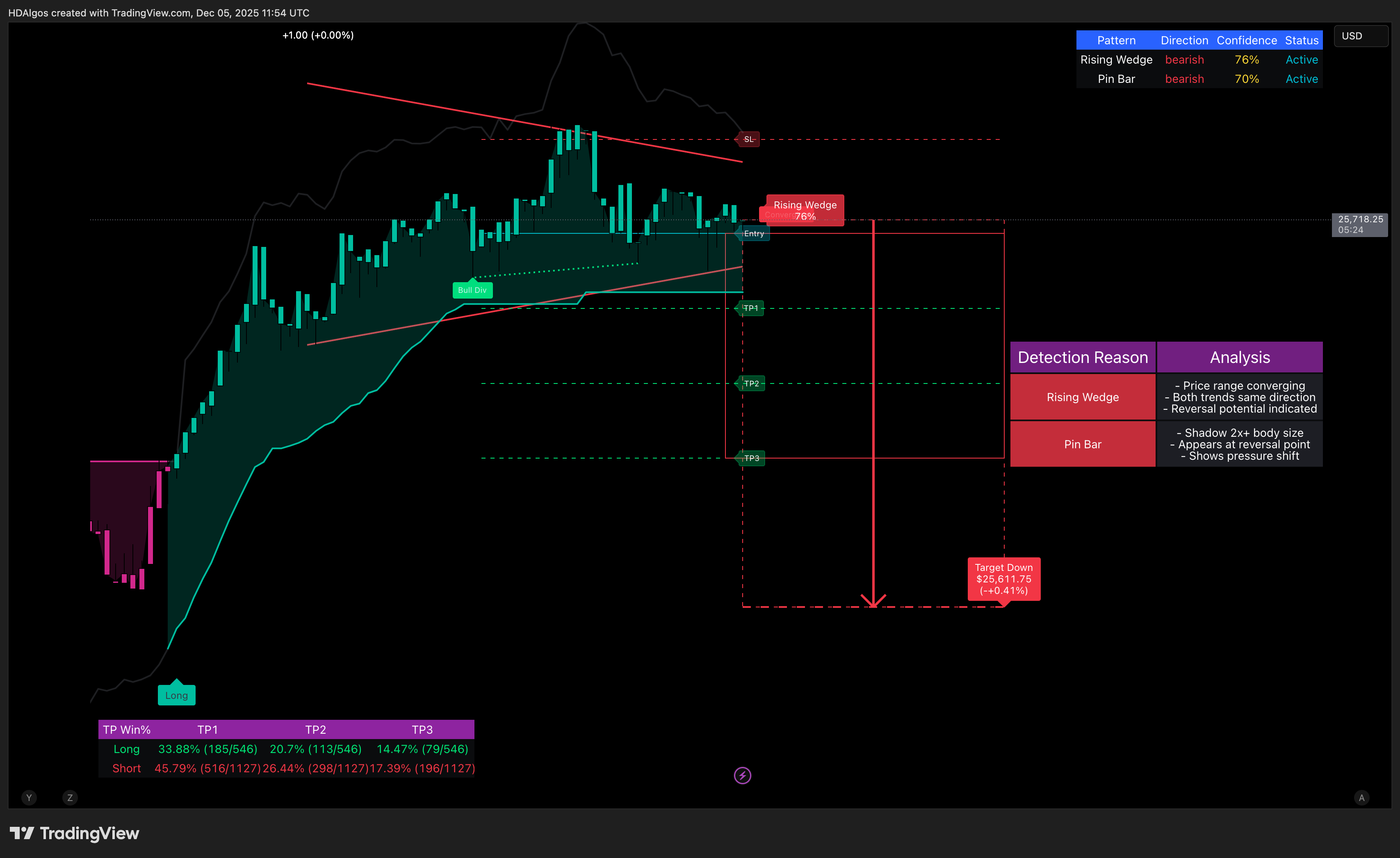Click the HDAlgos created with TradingView.com caption
The image size is (1400, 858).
tap(159, 12)
